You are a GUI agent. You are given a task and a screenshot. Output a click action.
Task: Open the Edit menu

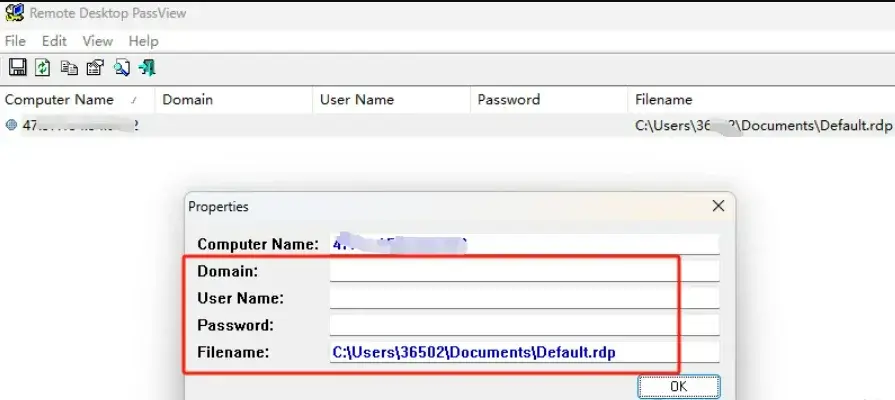click(54, 41)
